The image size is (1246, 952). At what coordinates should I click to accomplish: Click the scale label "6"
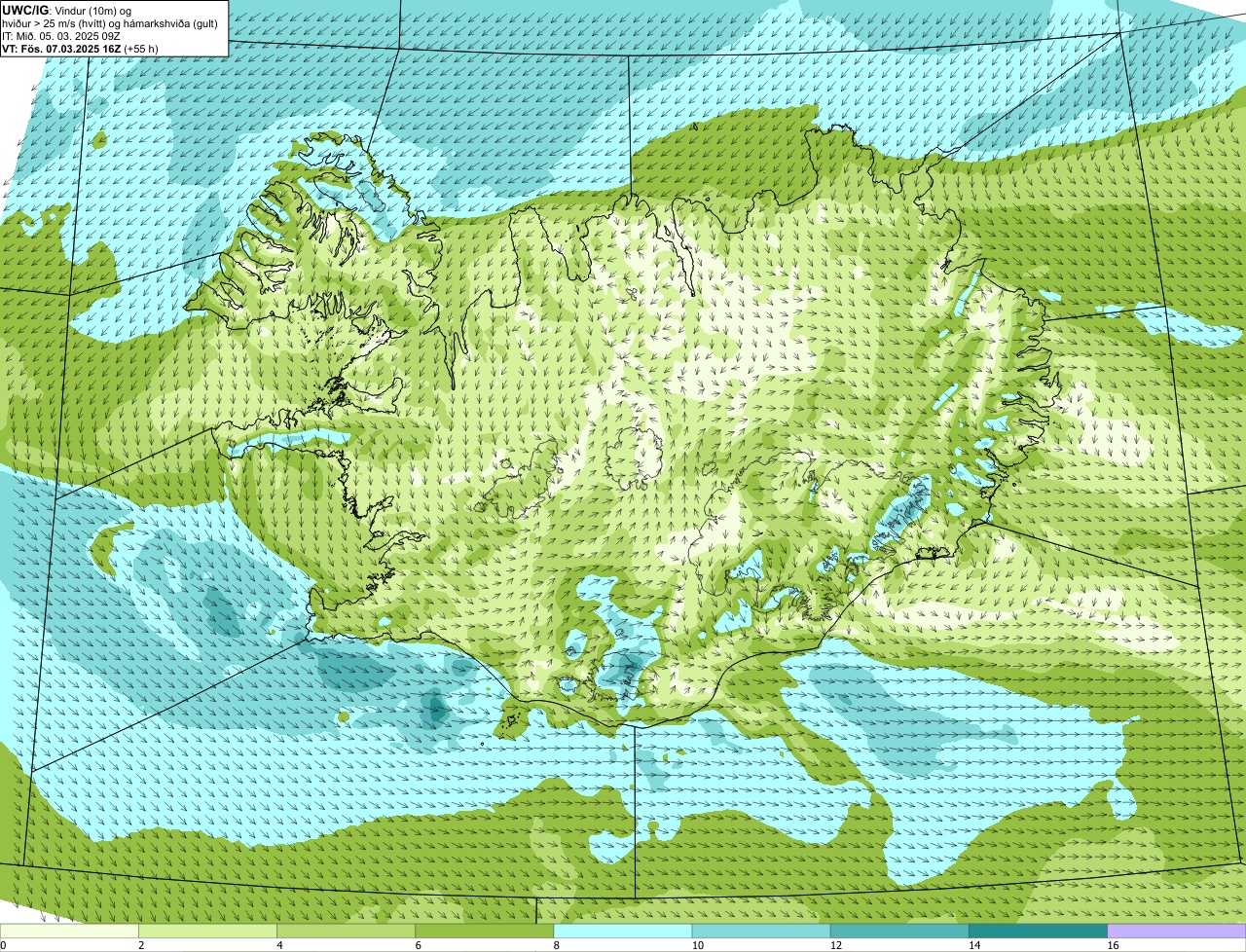419,945
